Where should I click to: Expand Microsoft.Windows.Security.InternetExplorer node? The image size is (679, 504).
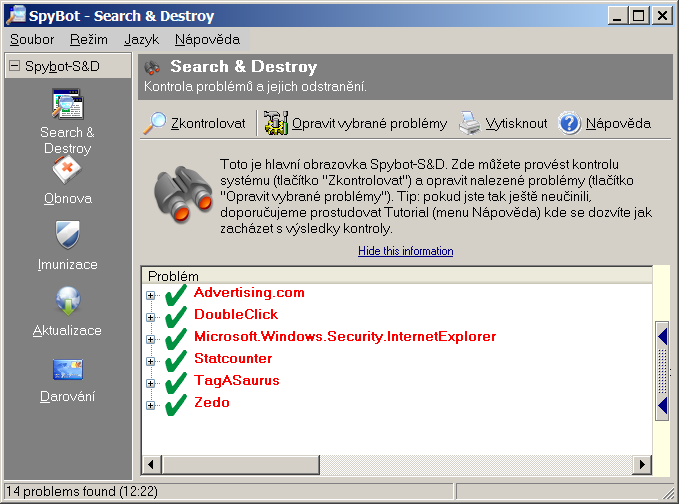pyautogui.click(x=150, y=339)
